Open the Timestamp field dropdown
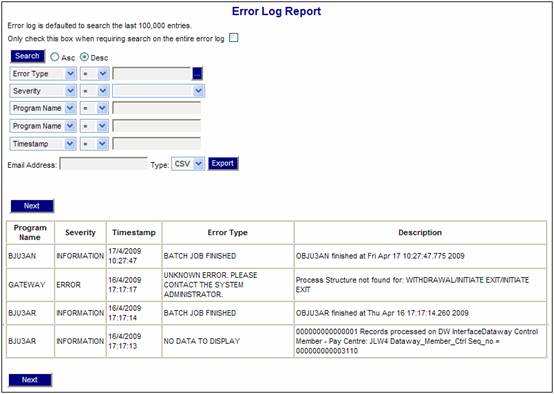 43,144
